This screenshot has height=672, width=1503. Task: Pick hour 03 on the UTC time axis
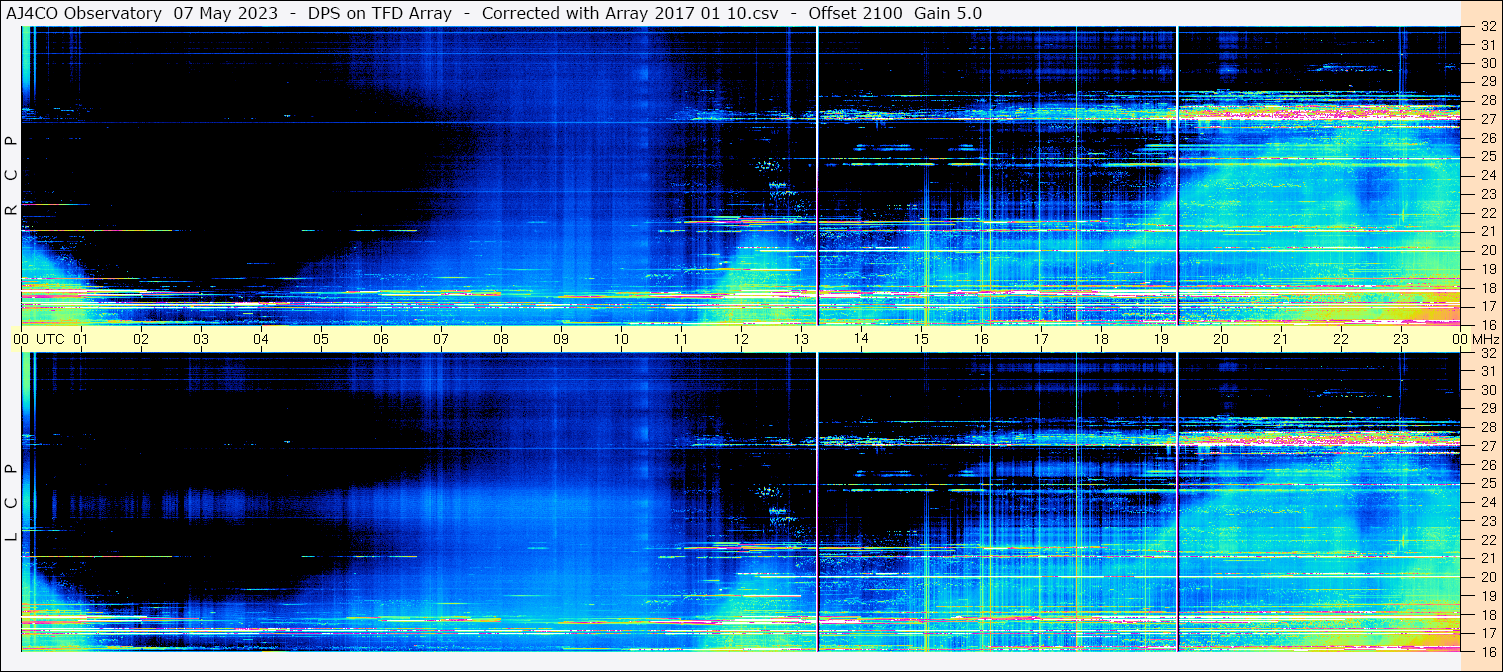tap(201, 339)
